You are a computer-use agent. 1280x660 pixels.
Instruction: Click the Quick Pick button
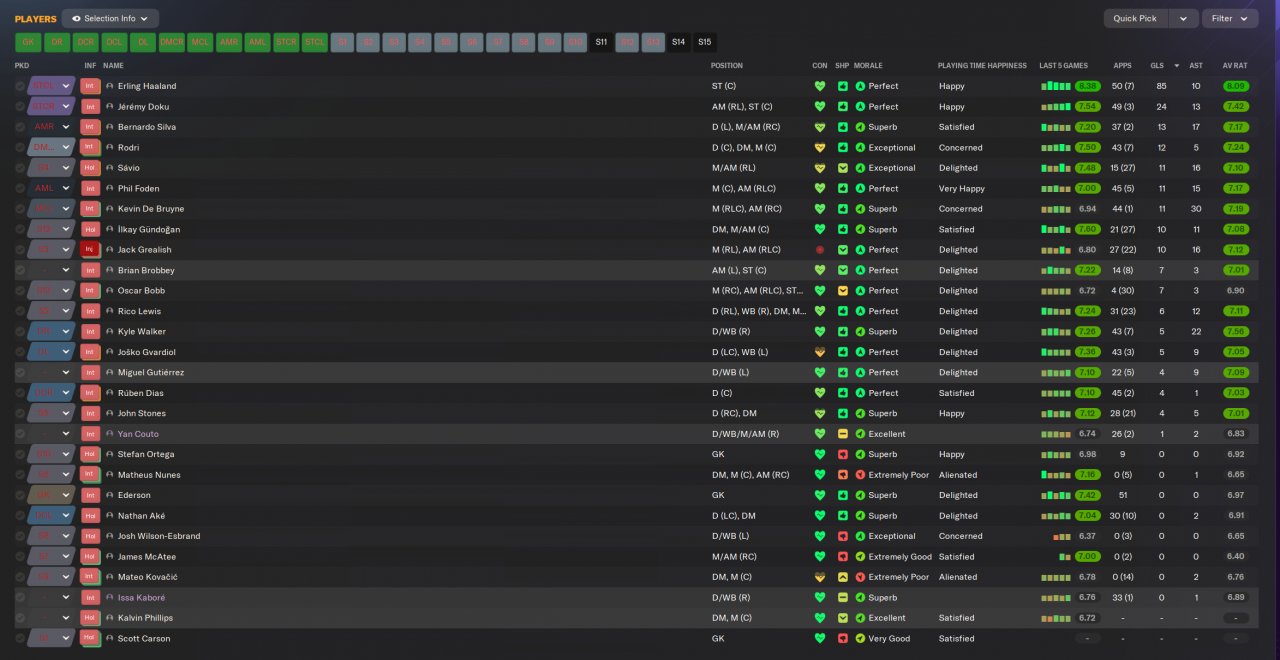[1135, 18]
